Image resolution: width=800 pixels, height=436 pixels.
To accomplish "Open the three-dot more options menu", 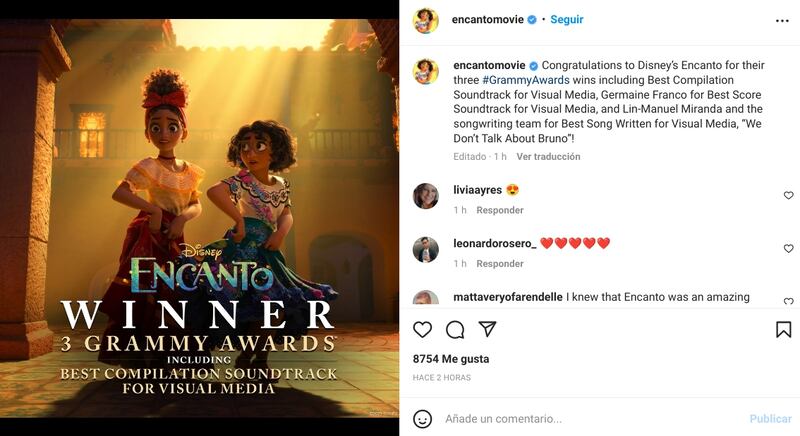I will click(782, 21).
